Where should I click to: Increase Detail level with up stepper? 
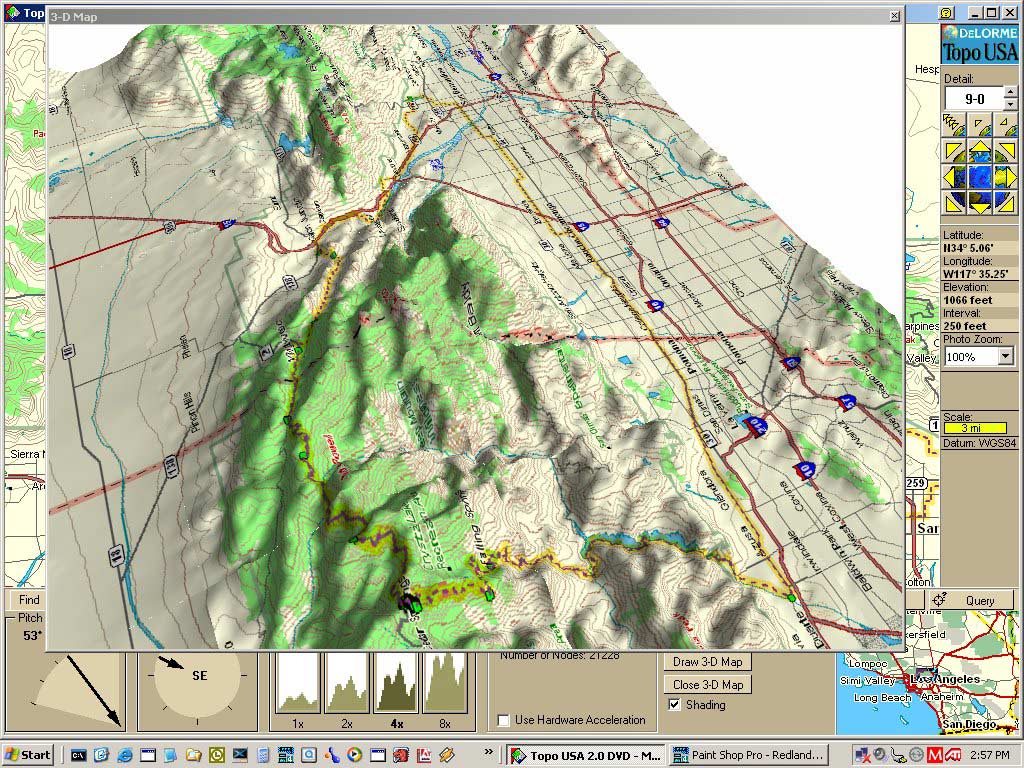1010,93
